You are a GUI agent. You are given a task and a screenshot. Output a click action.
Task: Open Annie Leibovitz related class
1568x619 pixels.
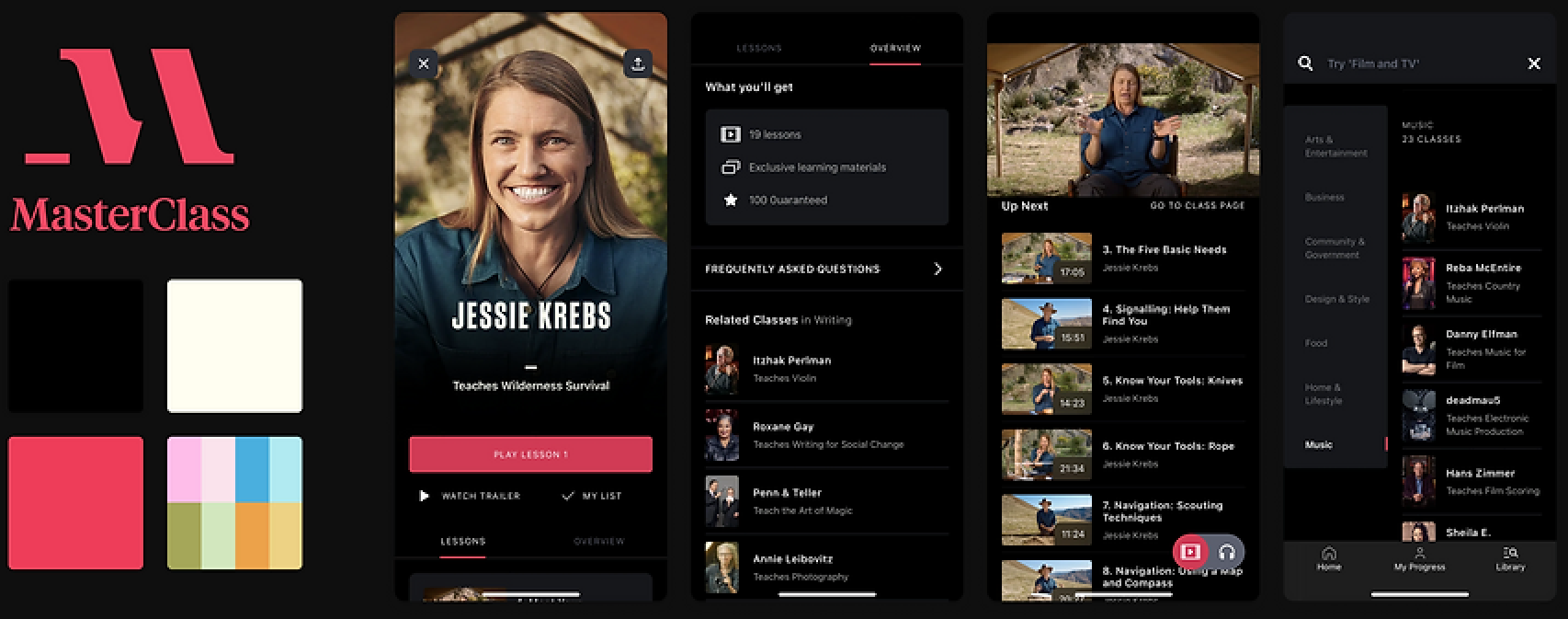coord(826,567)
